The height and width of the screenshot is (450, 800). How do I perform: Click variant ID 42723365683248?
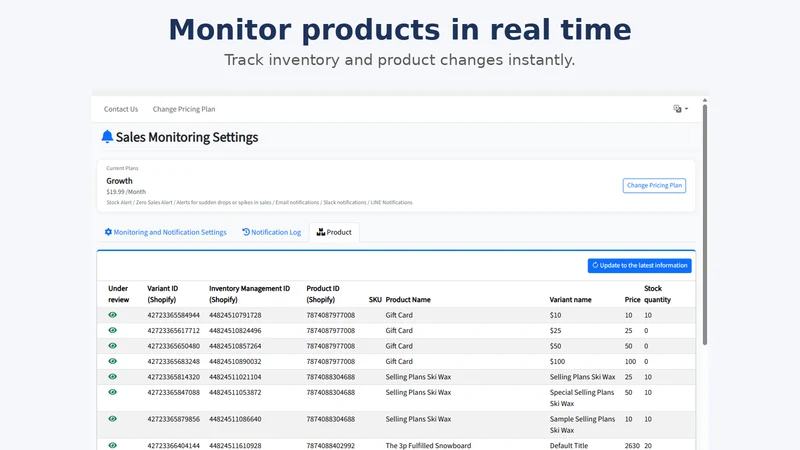coord(173,361)
